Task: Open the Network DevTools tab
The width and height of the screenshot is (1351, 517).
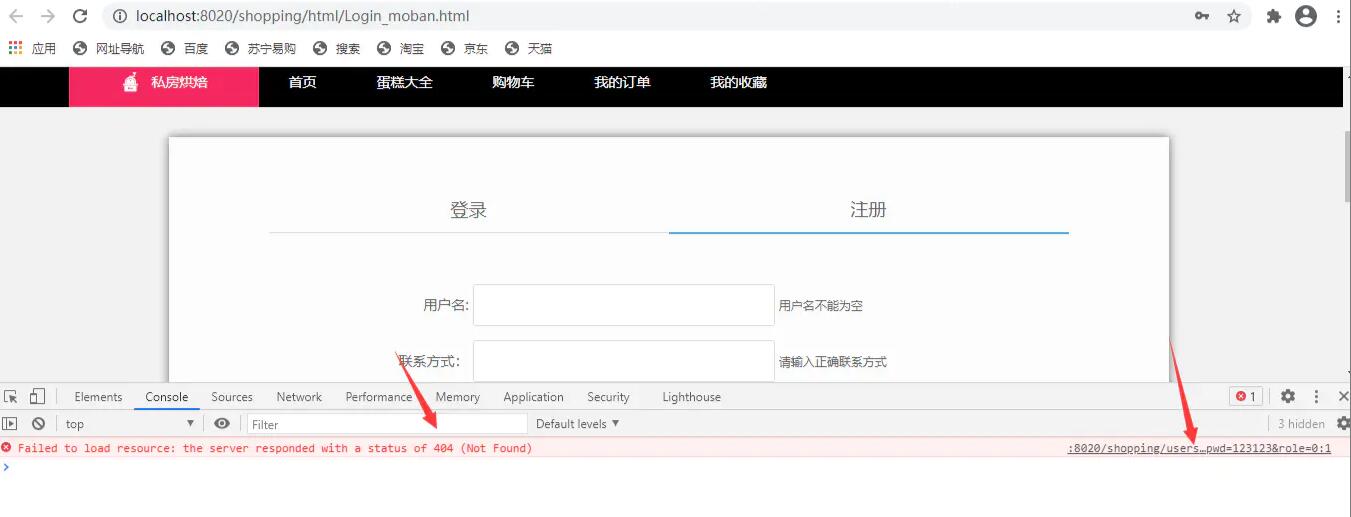Action: [299, 397]
